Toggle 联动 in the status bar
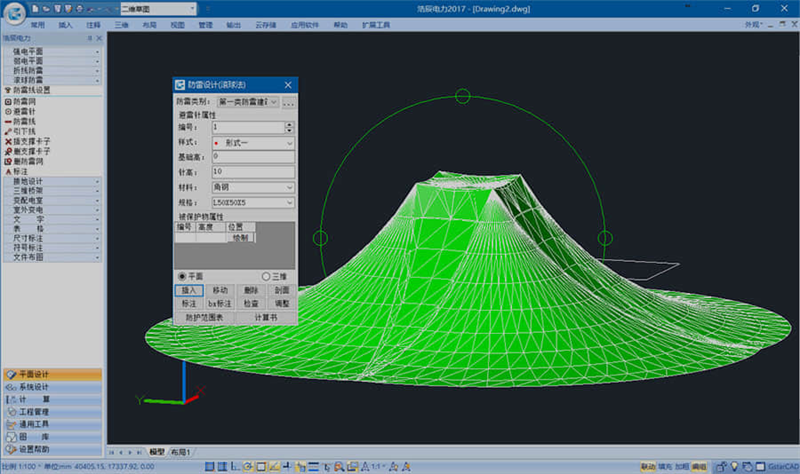Image resolution: width=800 pixels, height=474 pixels. pos(648,467)
